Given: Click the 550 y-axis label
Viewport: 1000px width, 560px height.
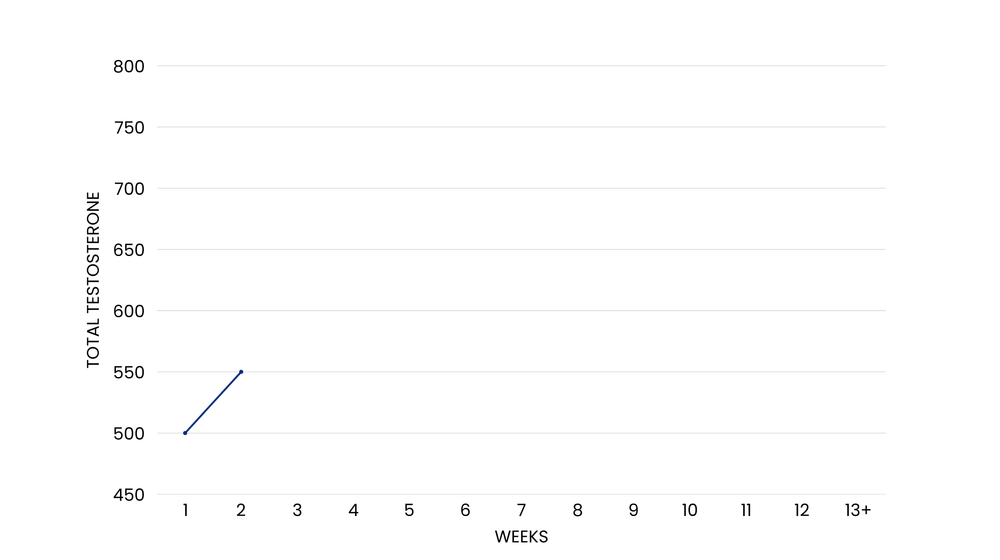Looking at the screenshot, I should coord(130,372).
